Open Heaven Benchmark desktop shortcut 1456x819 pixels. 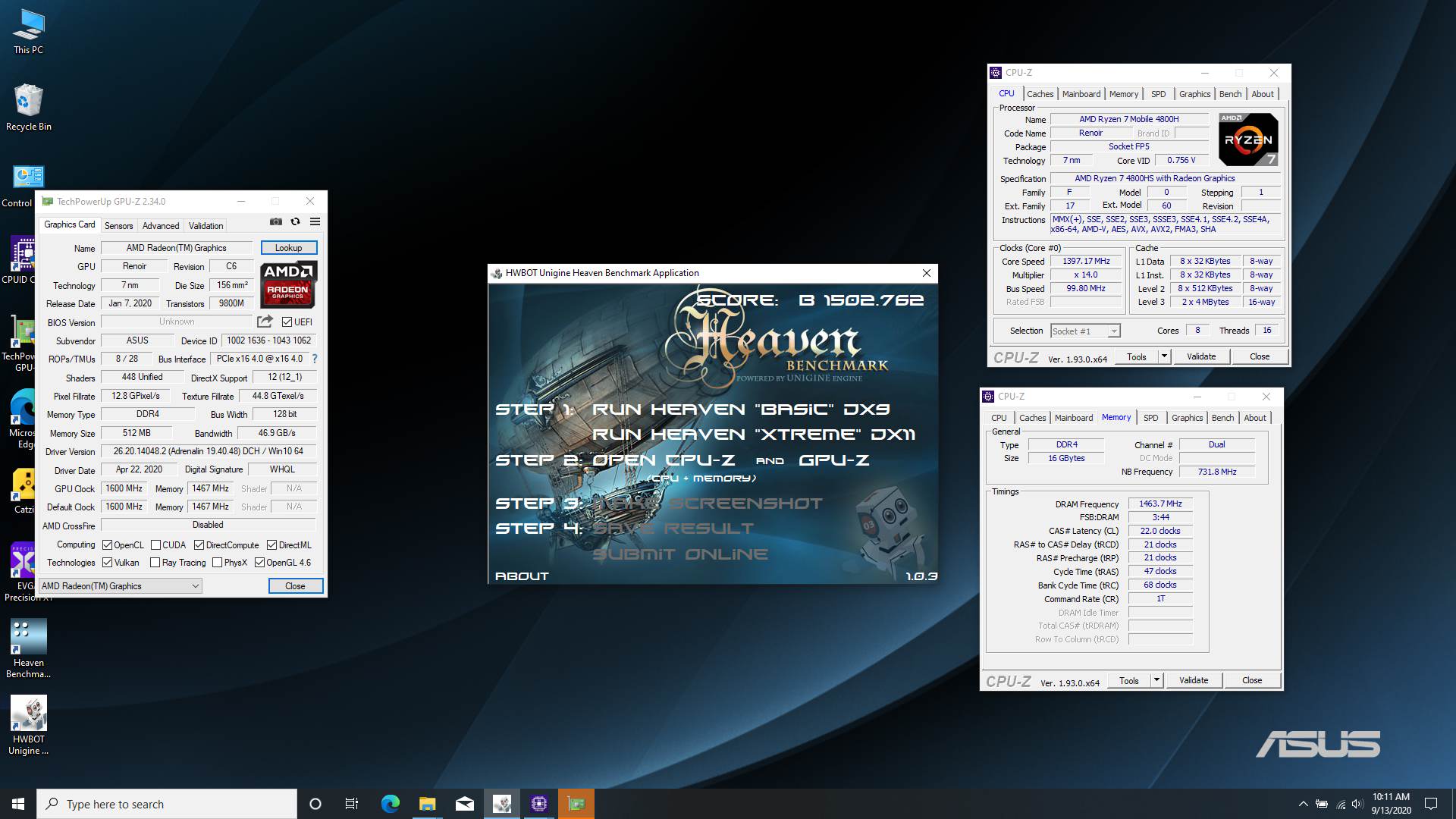click(28, 648)
